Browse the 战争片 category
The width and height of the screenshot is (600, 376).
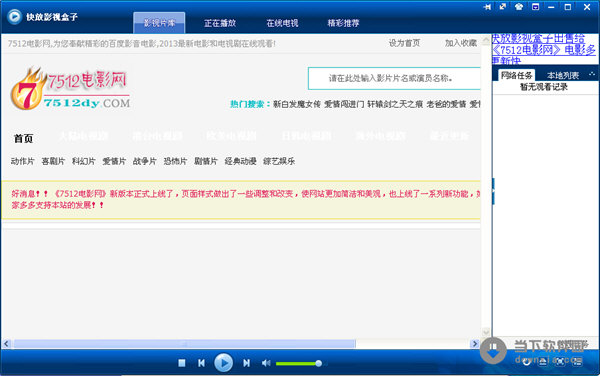coord(145,161)
